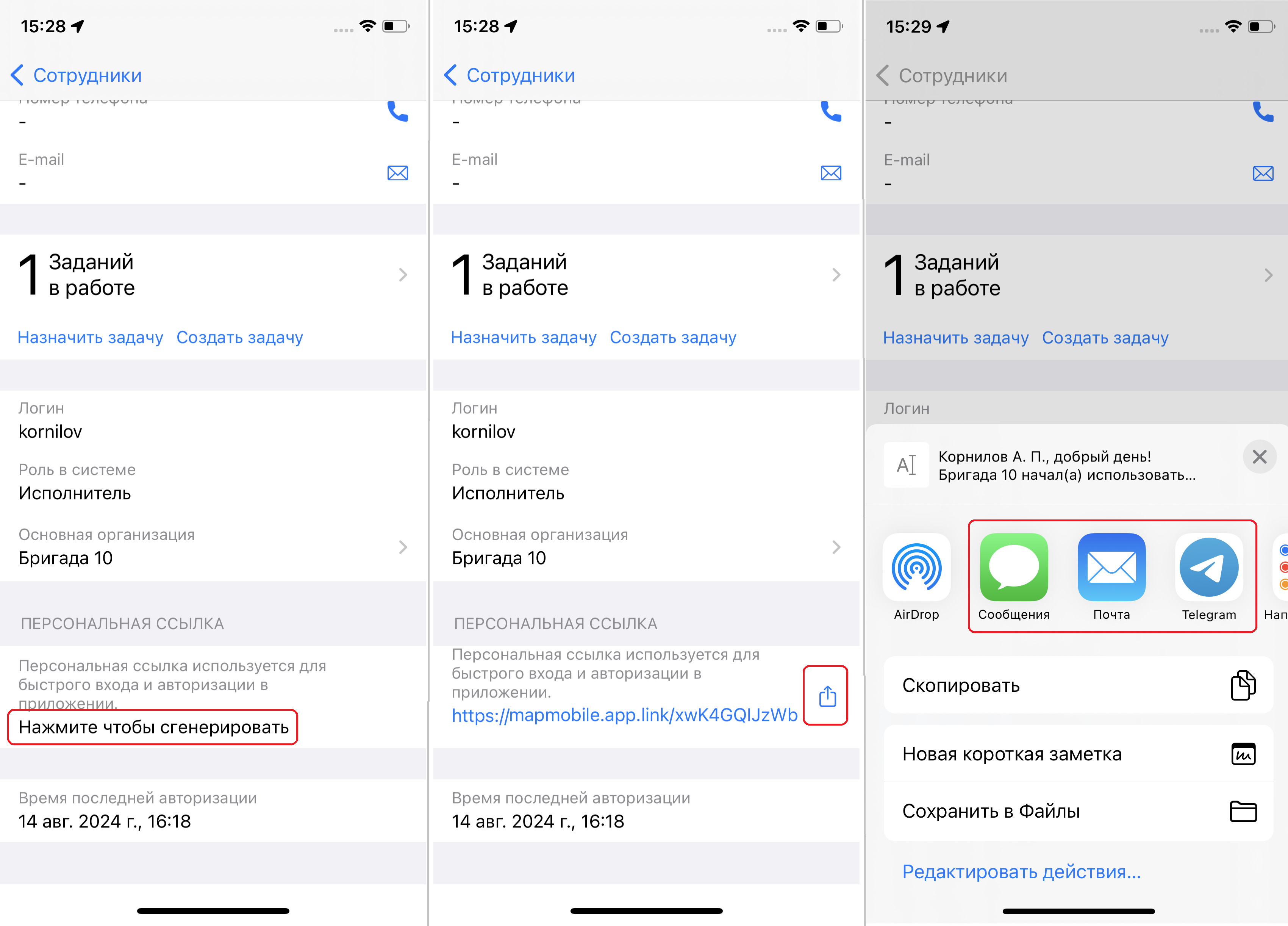Tap the share icon next to personal link

click(x=827, y=696)
